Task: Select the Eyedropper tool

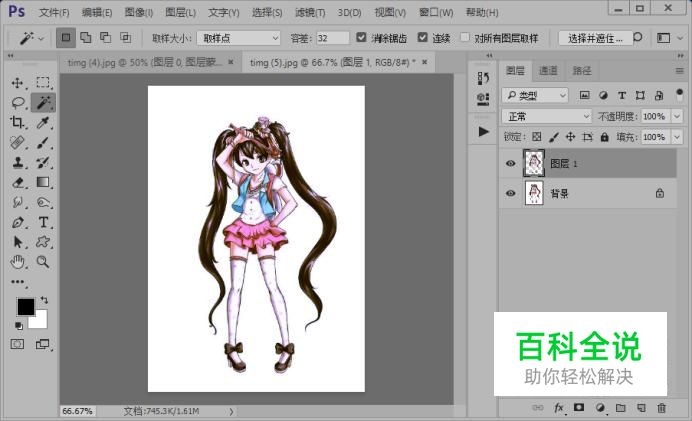Action: click(43, 122)
